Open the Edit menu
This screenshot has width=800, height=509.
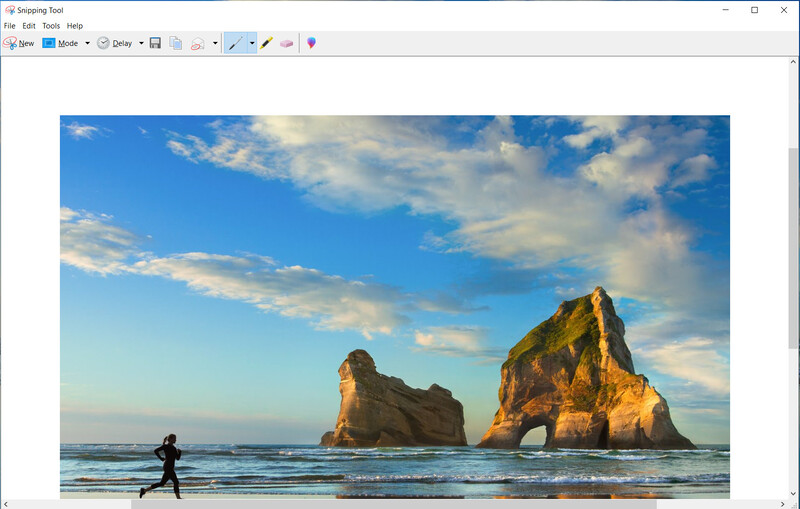29,26
